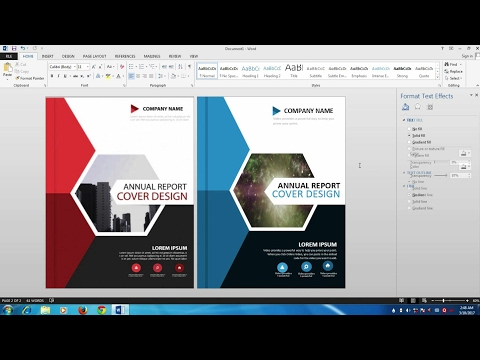Screen dimensions: 480x360
Task: Open the Page Layout ribbon tab
Action: click(94, 56)
